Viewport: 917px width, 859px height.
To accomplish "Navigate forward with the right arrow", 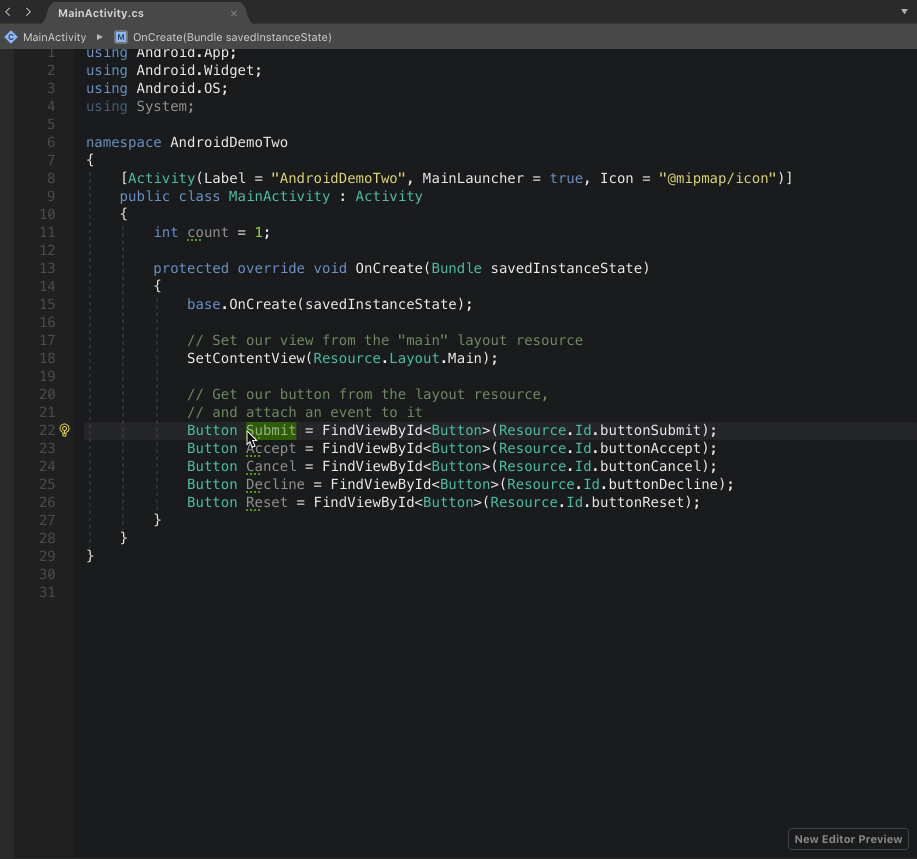I will tap(28, 12).
